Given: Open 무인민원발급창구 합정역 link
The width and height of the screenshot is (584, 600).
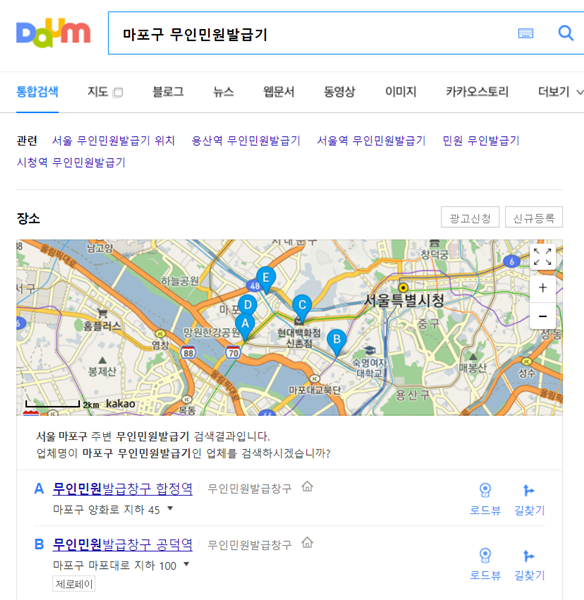Looking at the screenshot, I should (122, 489).
